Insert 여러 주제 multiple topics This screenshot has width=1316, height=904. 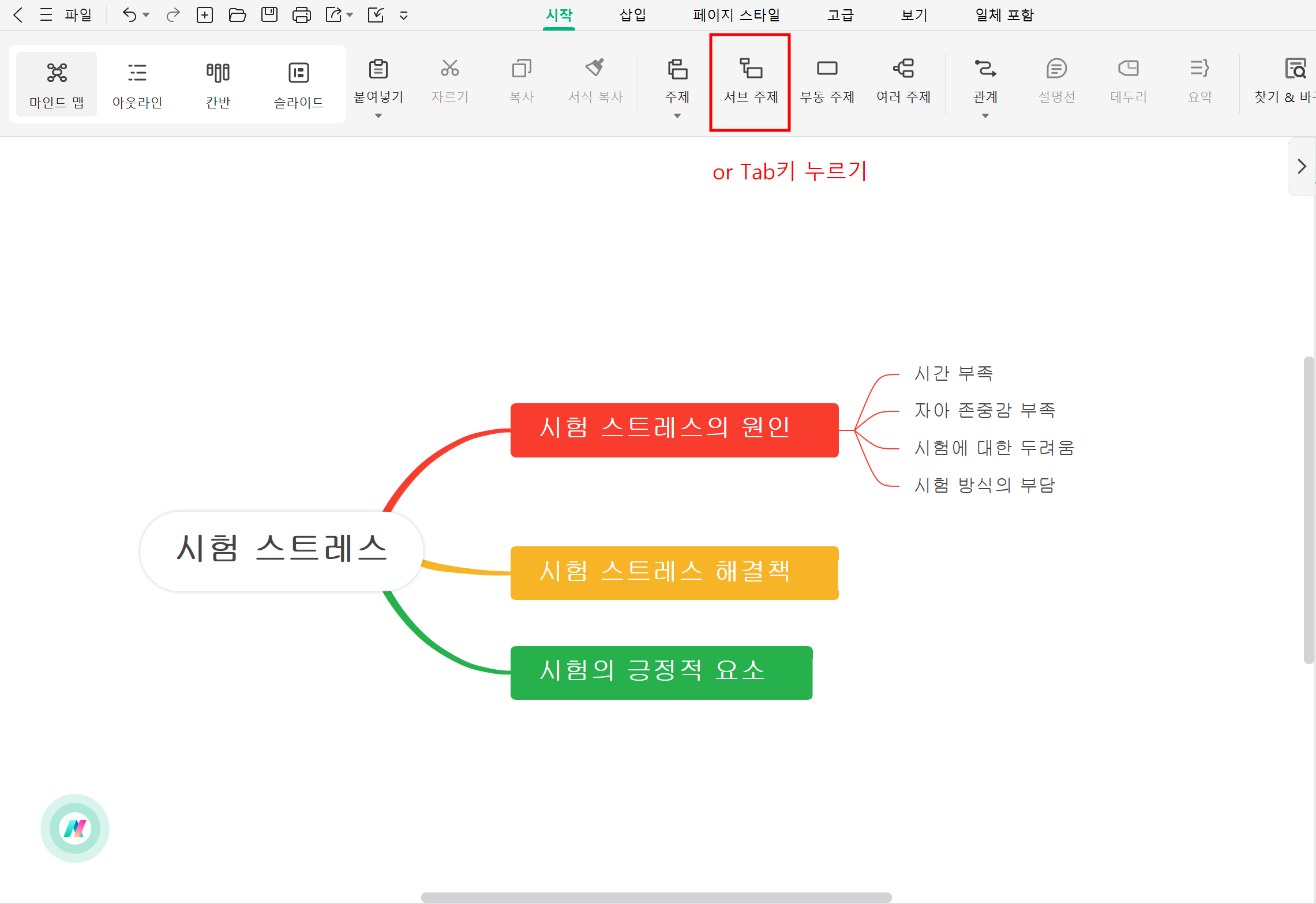[x=903, y=81]
